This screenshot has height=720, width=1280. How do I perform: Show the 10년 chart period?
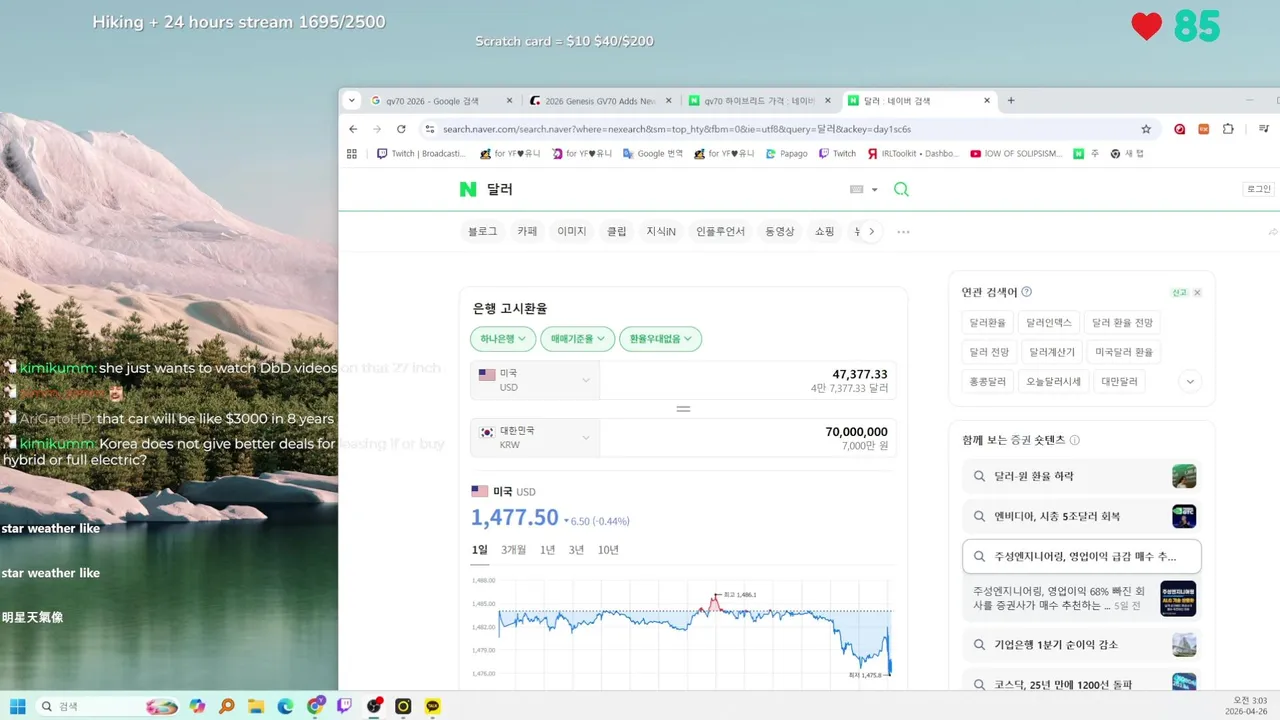tap(608, 550)
